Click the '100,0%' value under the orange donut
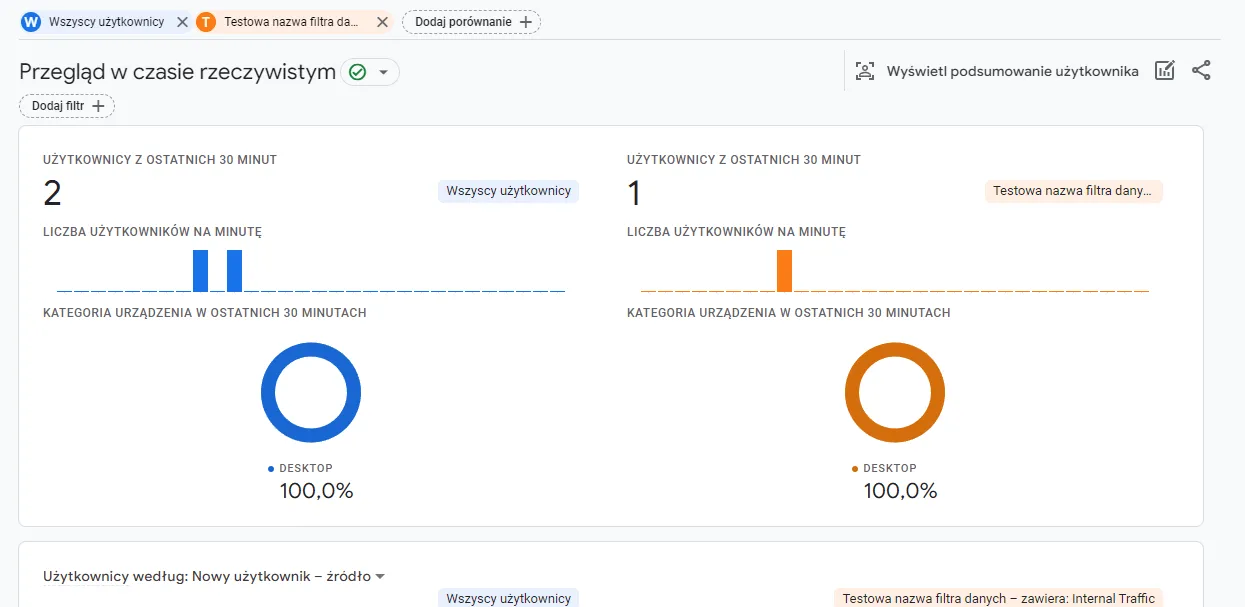Viewport: 1245px width, 607px height. click(900, 491)
